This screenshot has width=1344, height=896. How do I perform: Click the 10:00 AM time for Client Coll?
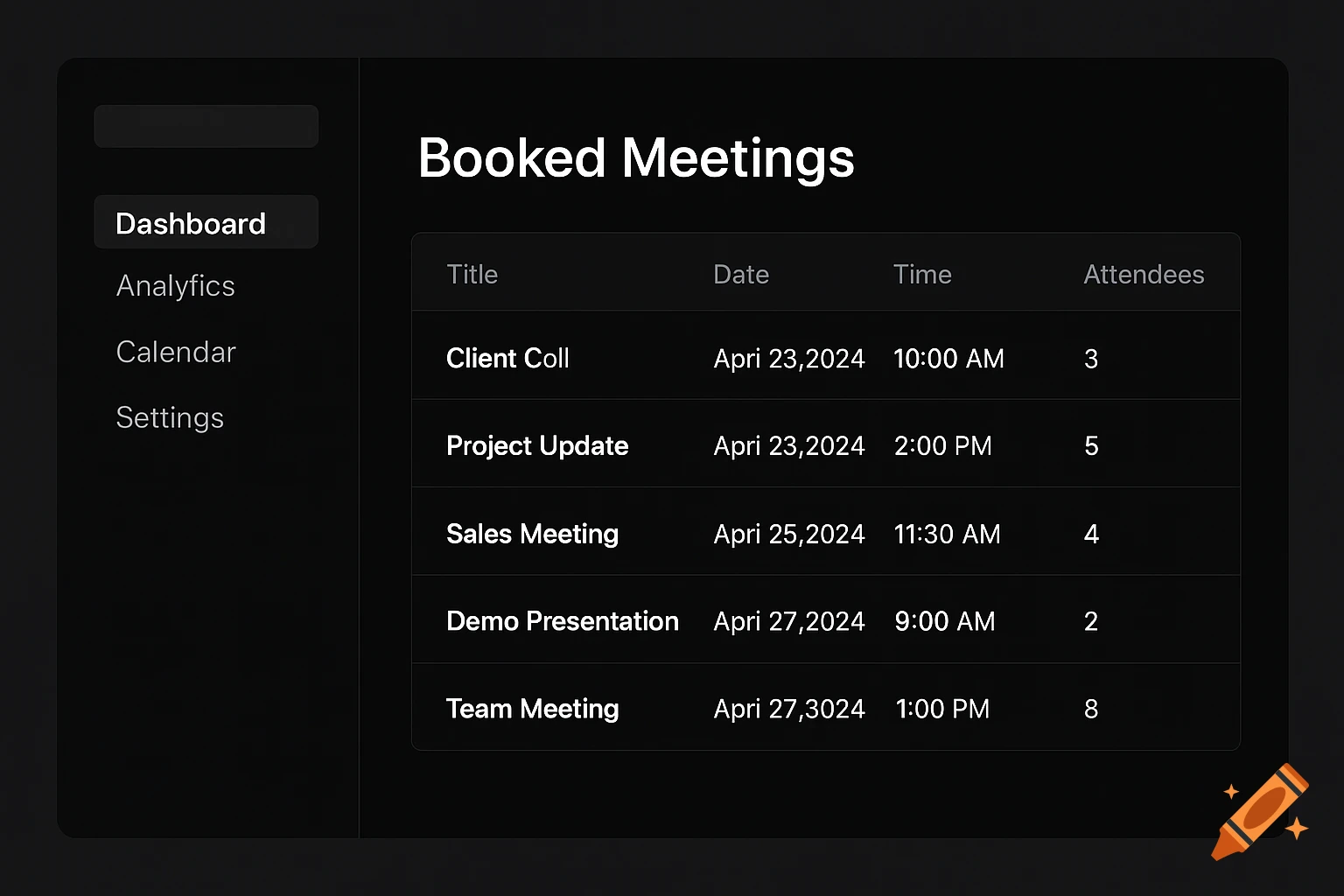point(948,358)
